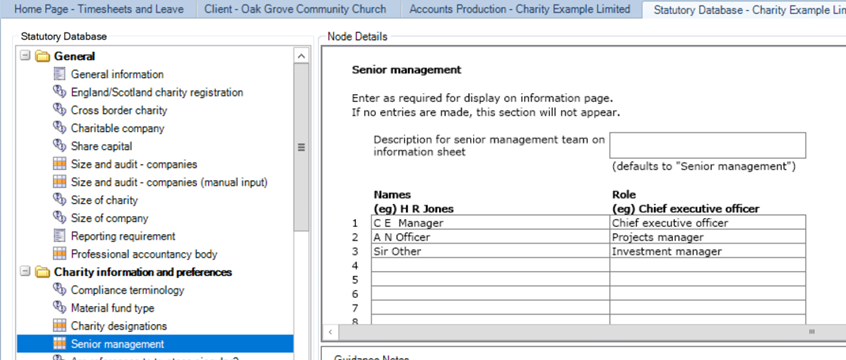Screen dimensions: 846x360
Task: Select Size of charity node
Action: pyautogui.click(x=104, y=200)
